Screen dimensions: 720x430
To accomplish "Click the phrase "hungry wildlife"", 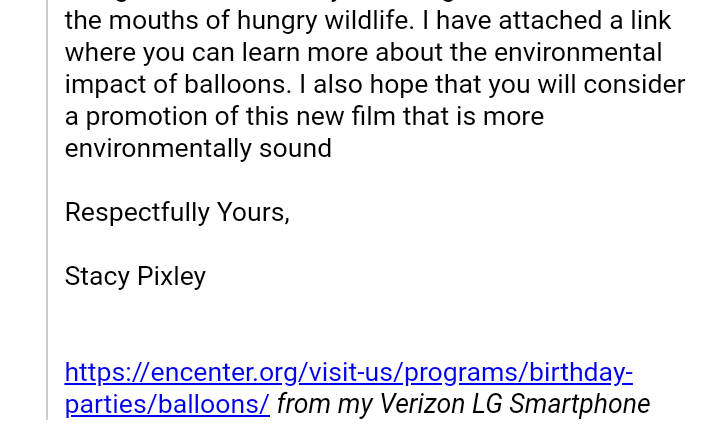I will point(322,21).
